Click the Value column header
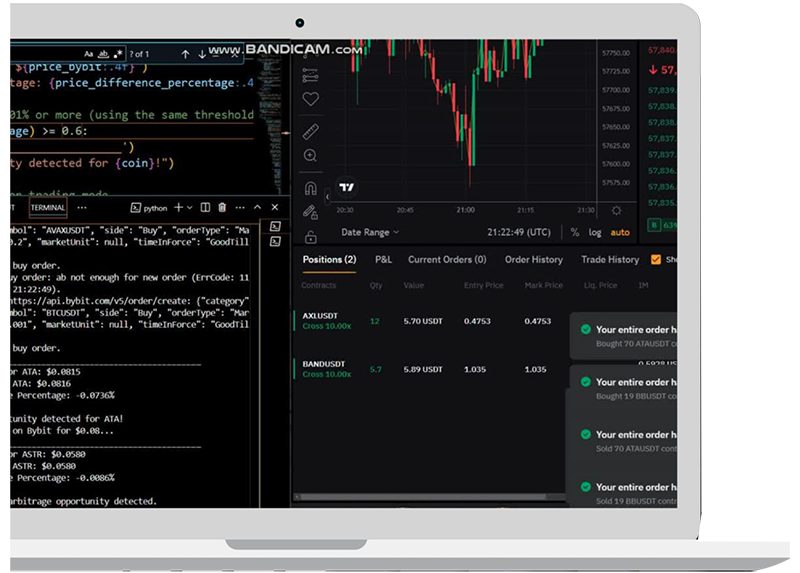This screenshot has height=573, width=800. click(x=413, y=285)
